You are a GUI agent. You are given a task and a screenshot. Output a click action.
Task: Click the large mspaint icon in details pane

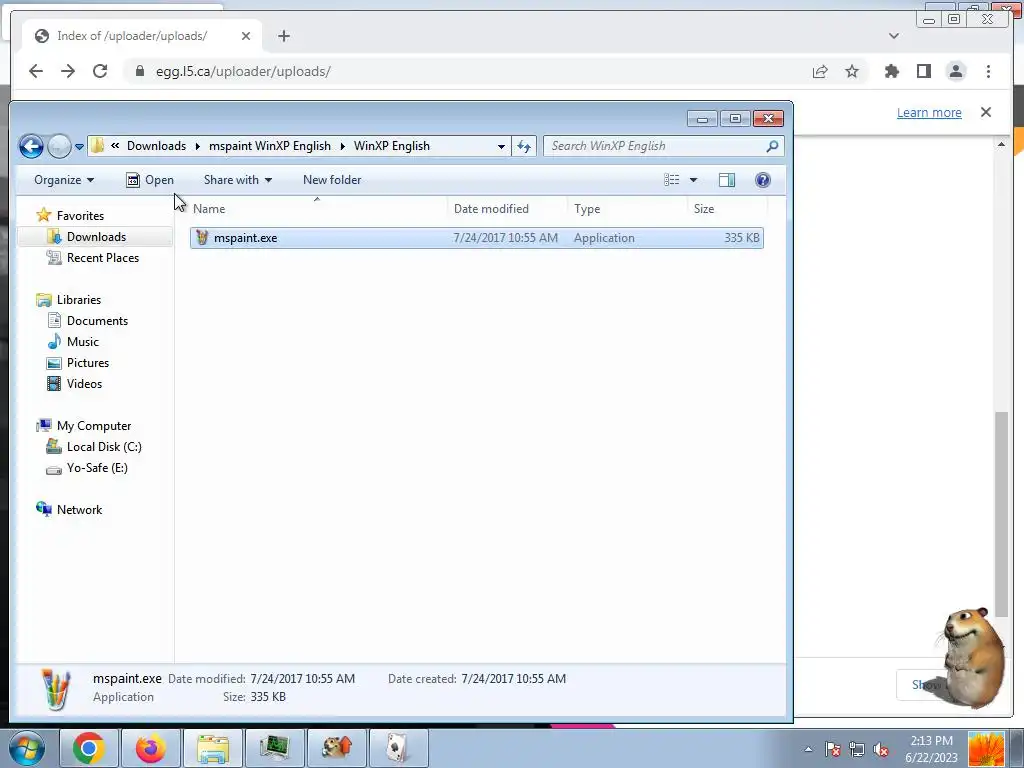click(x=56, y=689)
